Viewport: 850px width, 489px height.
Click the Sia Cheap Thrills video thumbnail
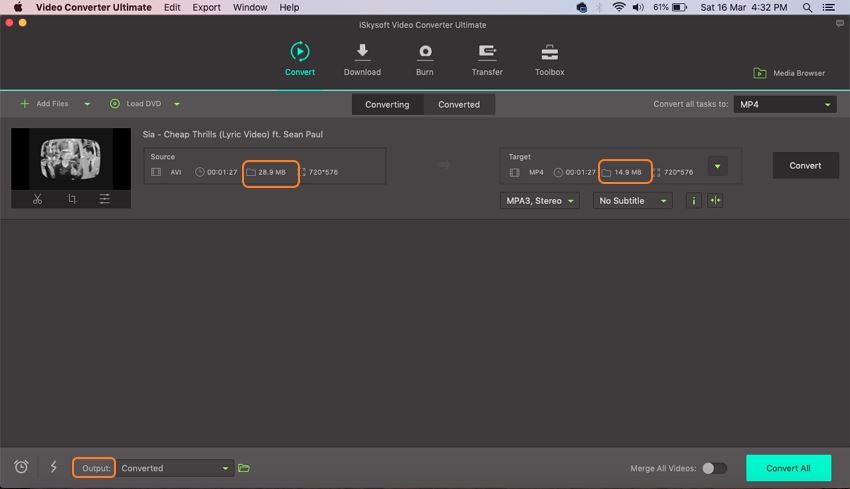pos(71,158)
